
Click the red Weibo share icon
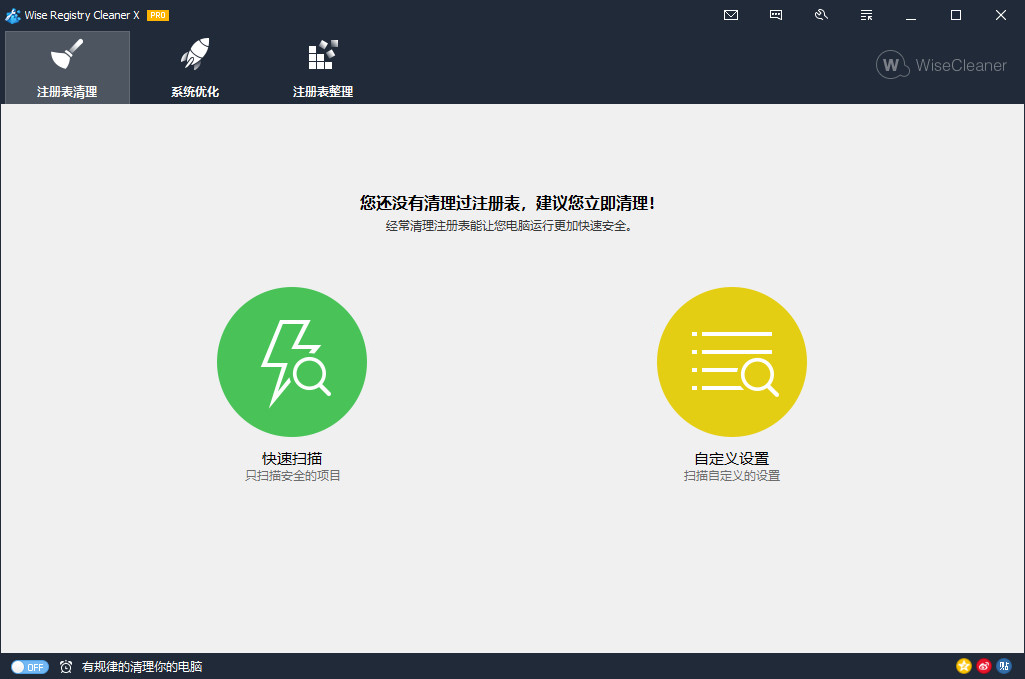tap(984, 666)
